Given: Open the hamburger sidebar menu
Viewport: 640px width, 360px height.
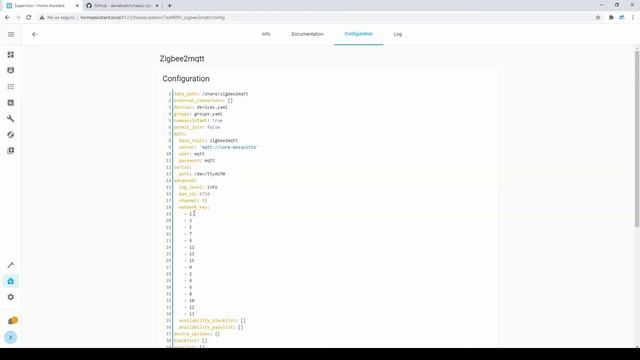Looking at the screenshot, I should pos(11,35).
